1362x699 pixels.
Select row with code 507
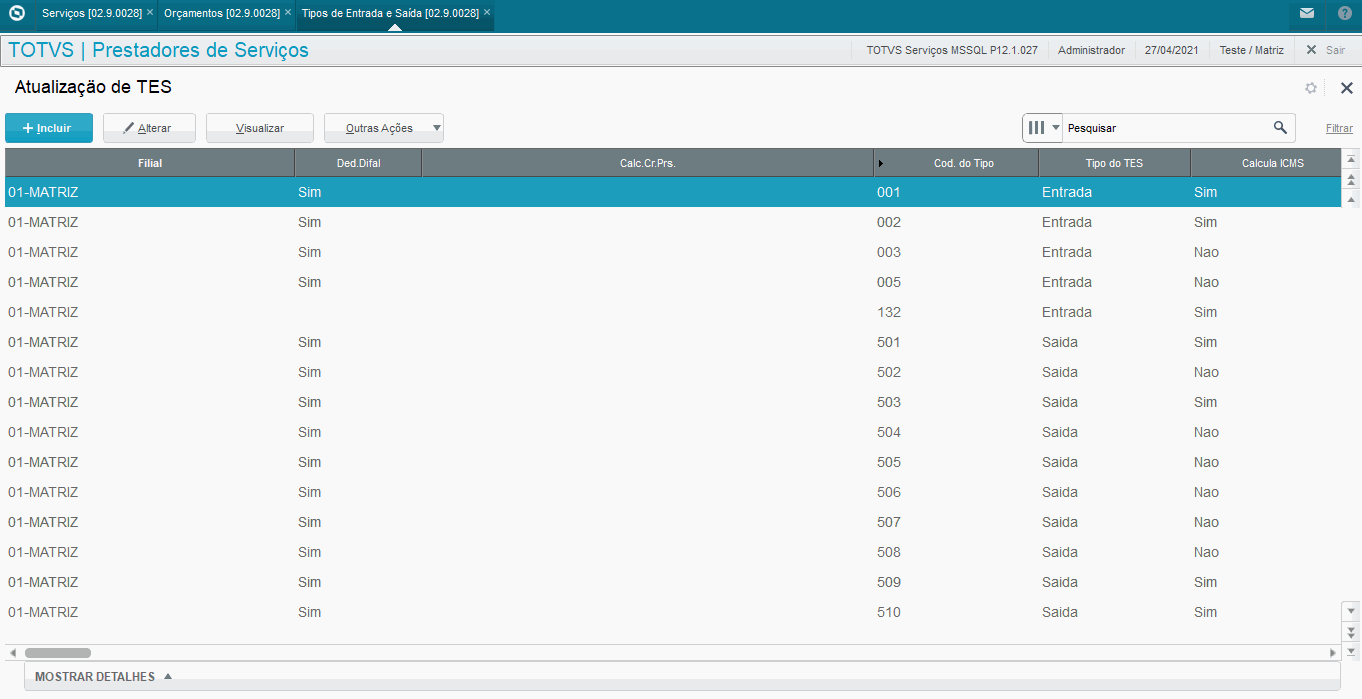pyautogui.click(x=673, y=522)
